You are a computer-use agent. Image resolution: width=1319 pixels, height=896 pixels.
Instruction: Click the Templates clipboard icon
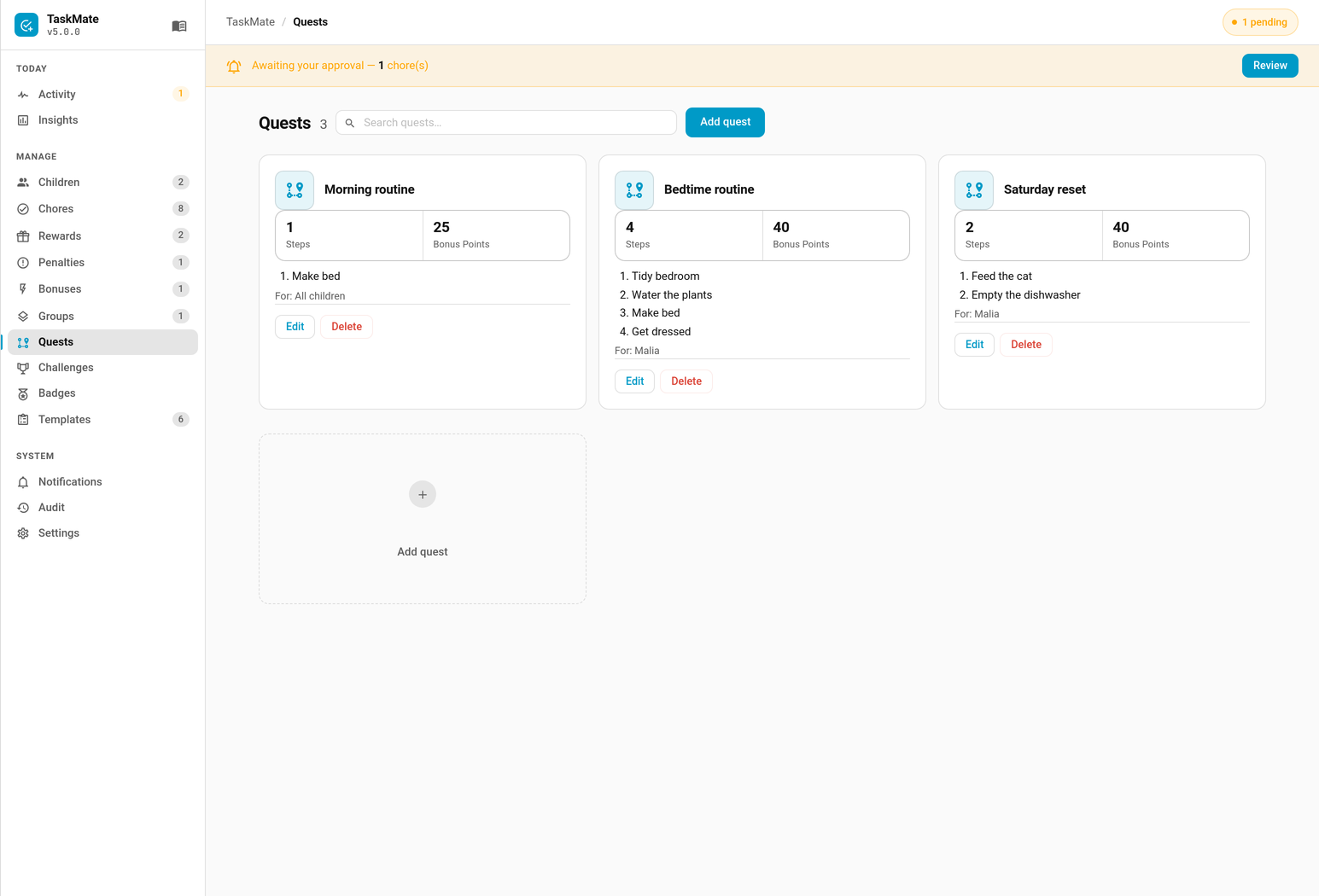click(x=23, y=420)
